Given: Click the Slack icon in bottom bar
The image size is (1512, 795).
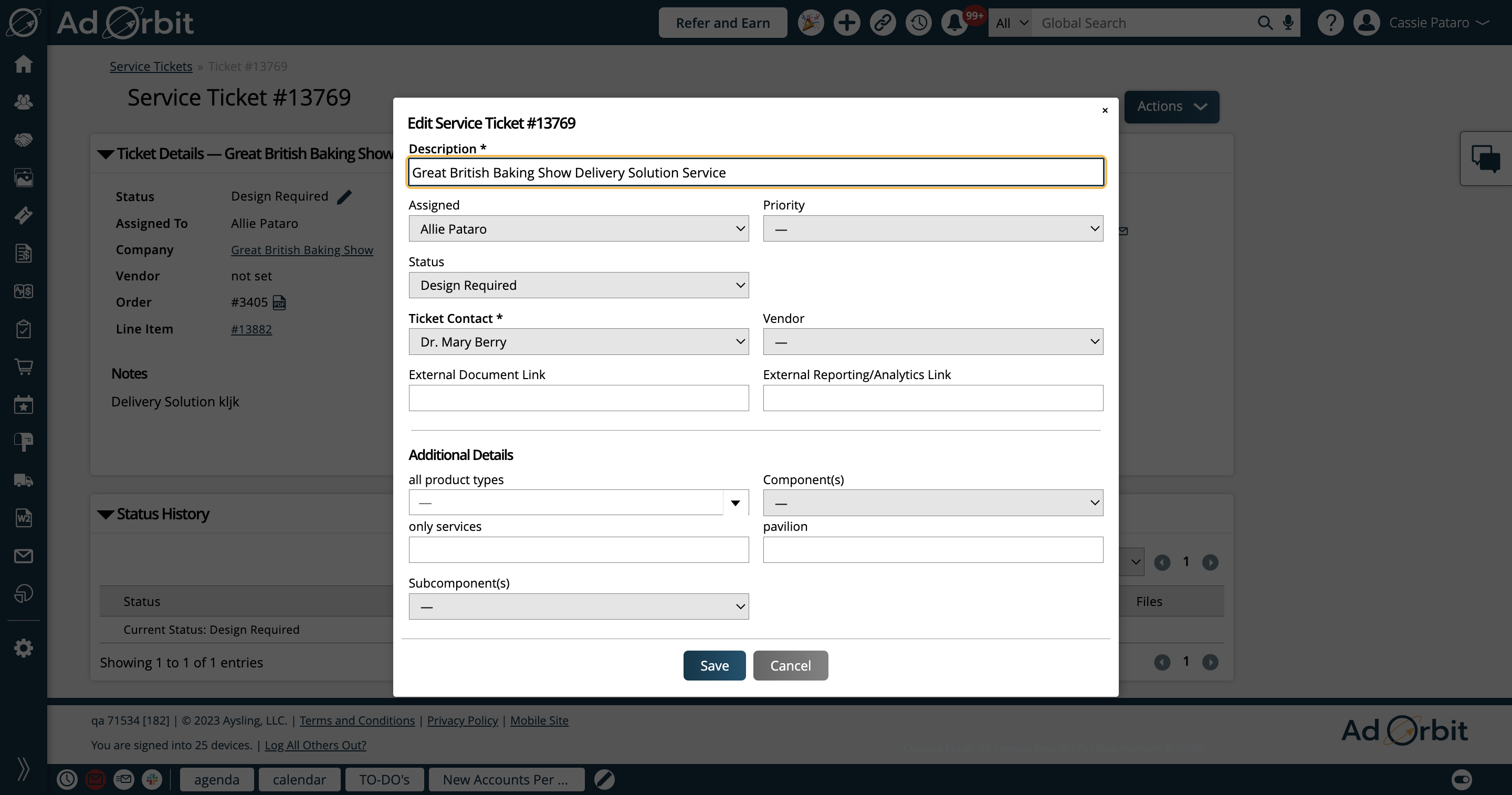Looking at the screenshot, I should tap(152, 780).
